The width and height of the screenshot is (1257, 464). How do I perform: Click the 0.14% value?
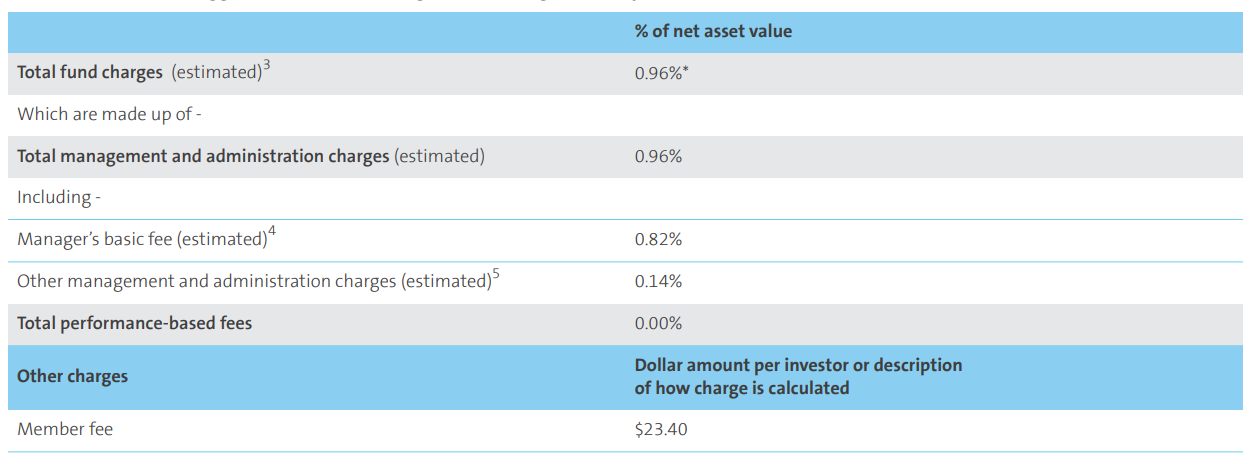(x=658, y=282)
